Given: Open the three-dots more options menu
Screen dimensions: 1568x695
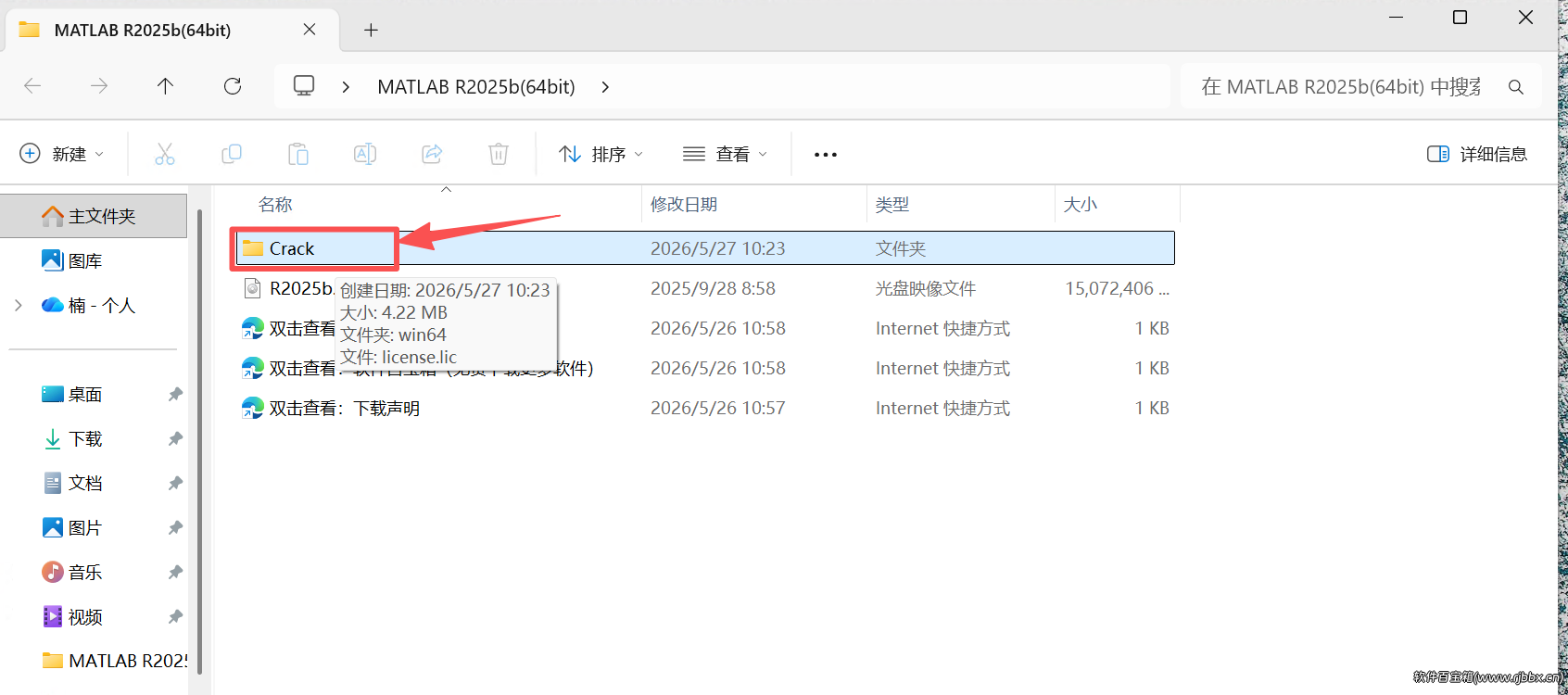Looking at the screenshot, I should click(826, 155).
